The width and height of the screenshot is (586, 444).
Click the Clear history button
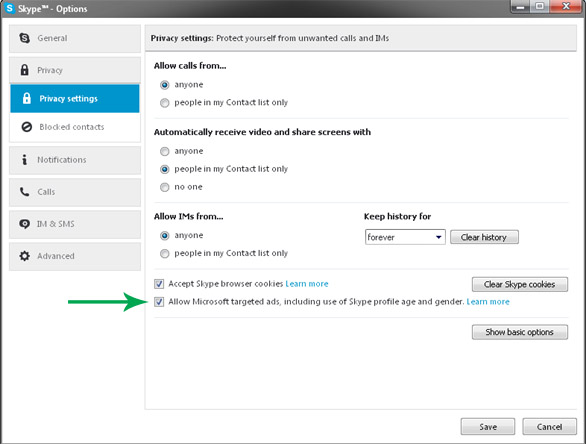point(484,237)
